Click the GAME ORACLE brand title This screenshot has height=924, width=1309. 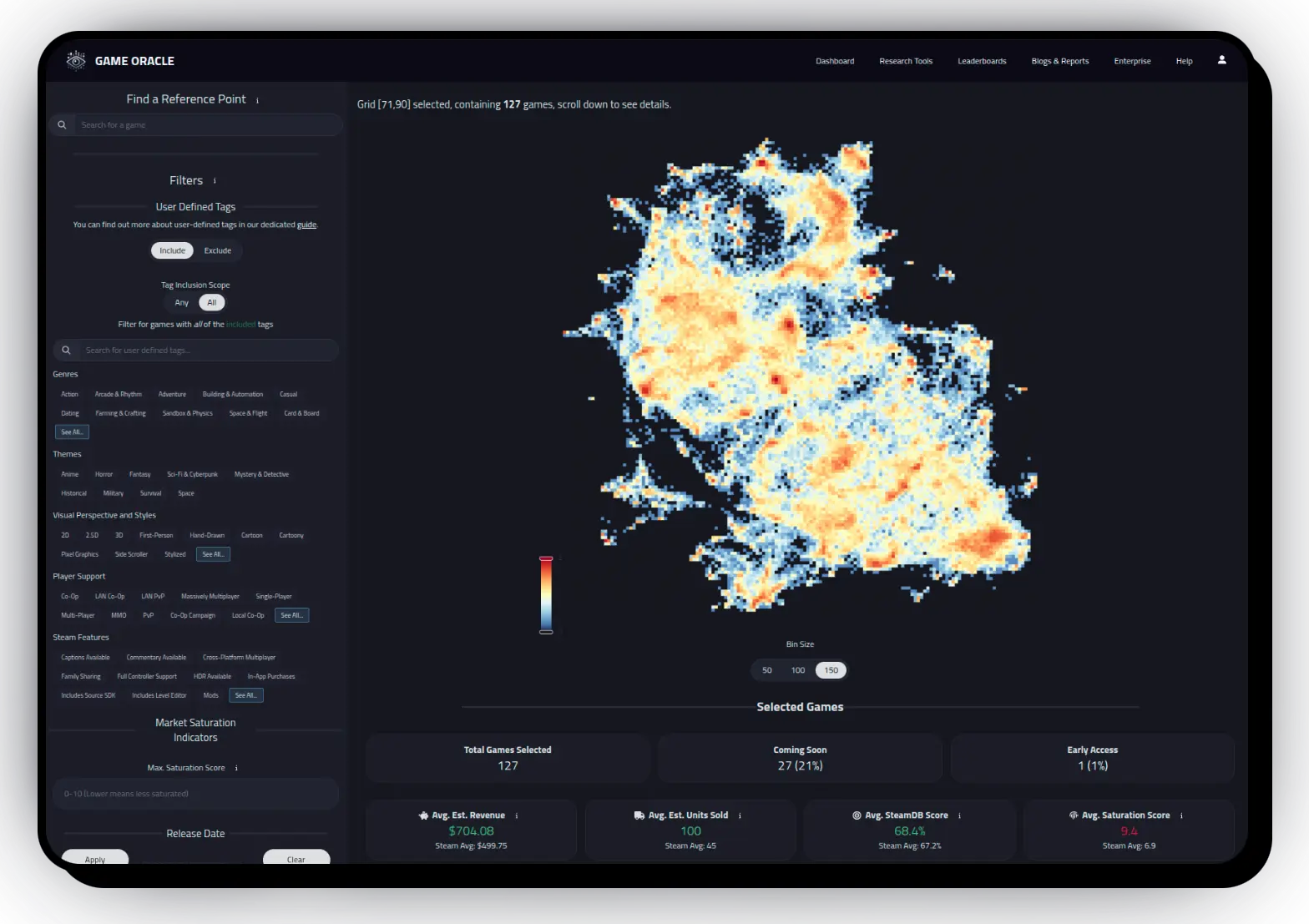(x=134, y=61)
